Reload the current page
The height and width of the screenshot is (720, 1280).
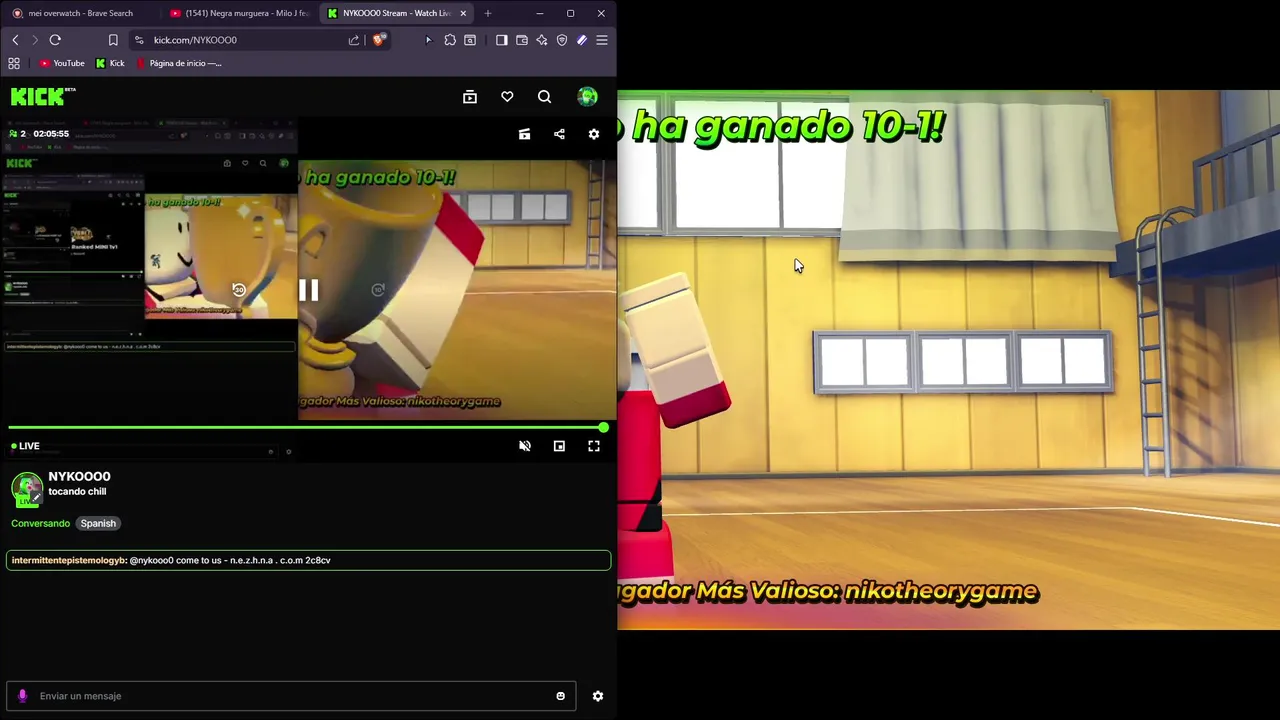point(55,40)
